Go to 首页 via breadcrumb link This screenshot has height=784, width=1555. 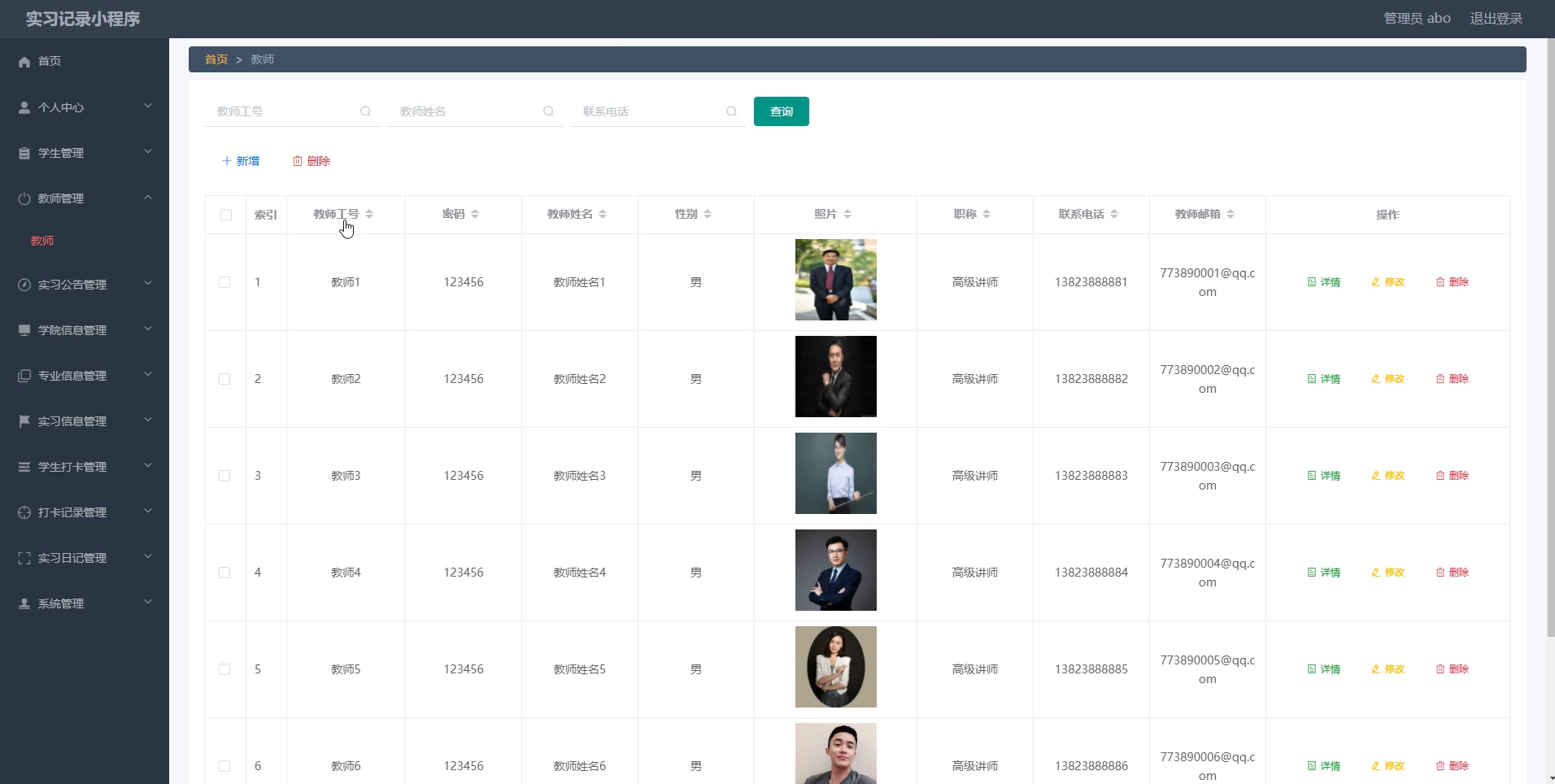[216, 59]
